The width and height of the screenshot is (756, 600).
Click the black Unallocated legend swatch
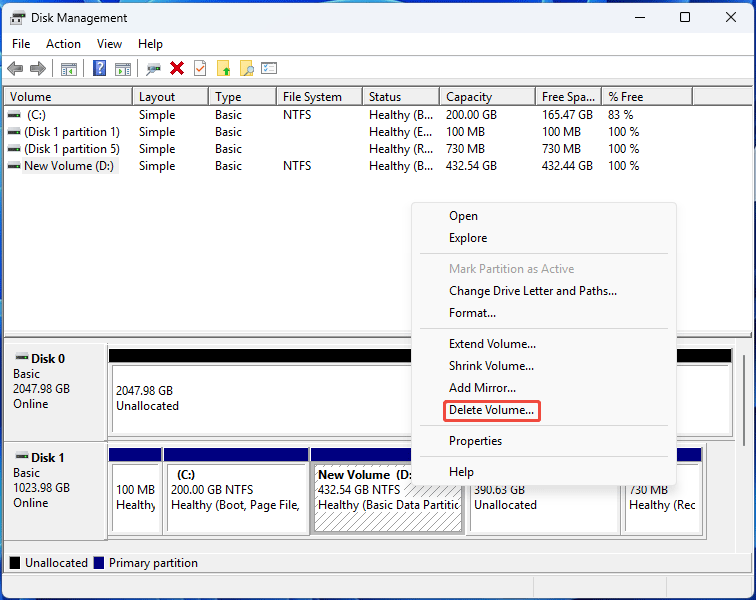(15, 563)
